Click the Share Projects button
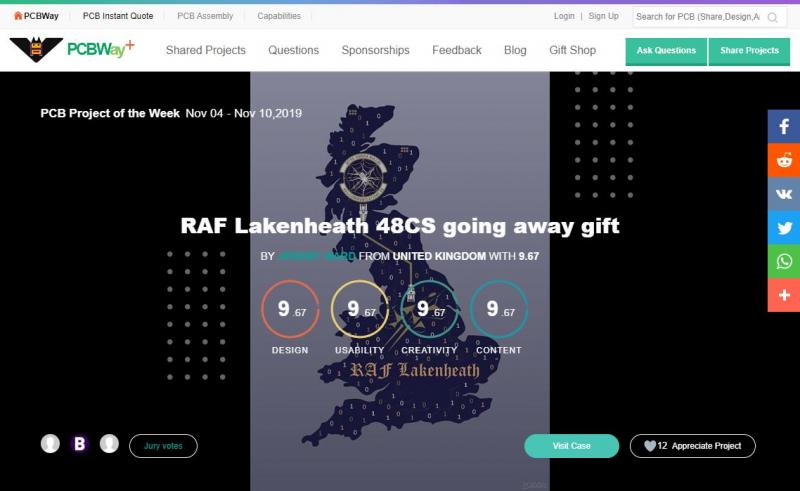Viewport: 800px width, 491px height. (x=749, y=51)
